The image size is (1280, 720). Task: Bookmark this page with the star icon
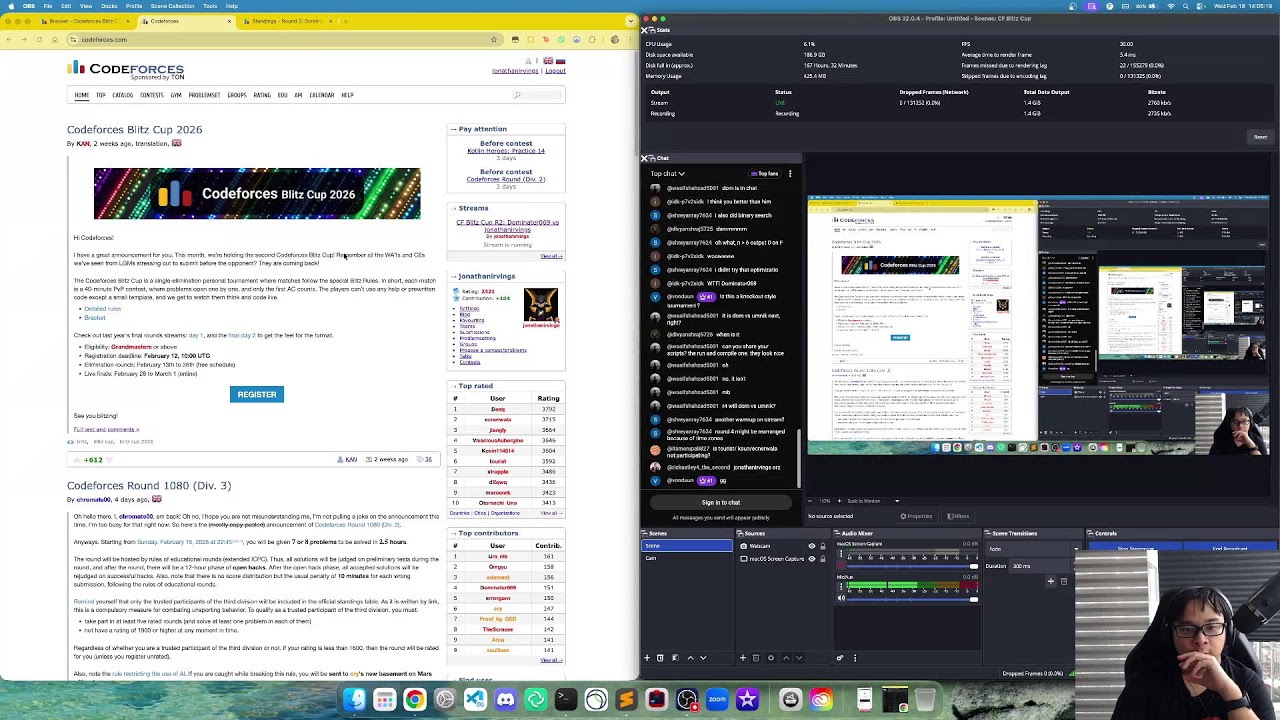click(494, 40)
